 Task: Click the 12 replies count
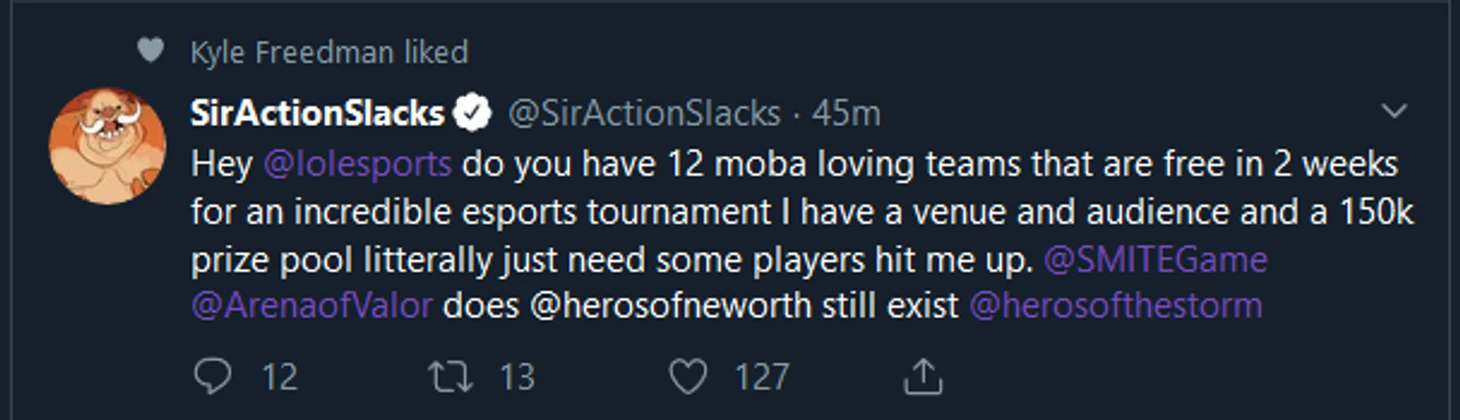[x=280, y=378]
